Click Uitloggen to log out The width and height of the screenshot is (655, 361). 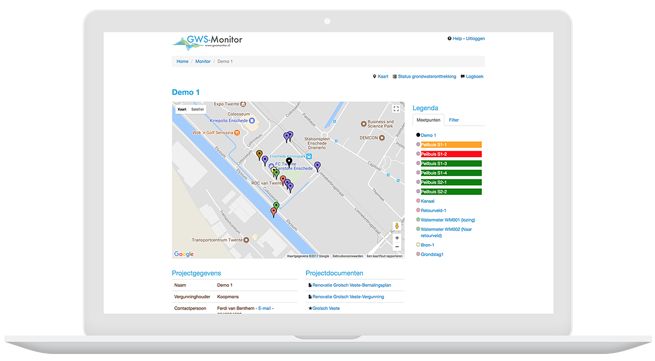(475, 38)
